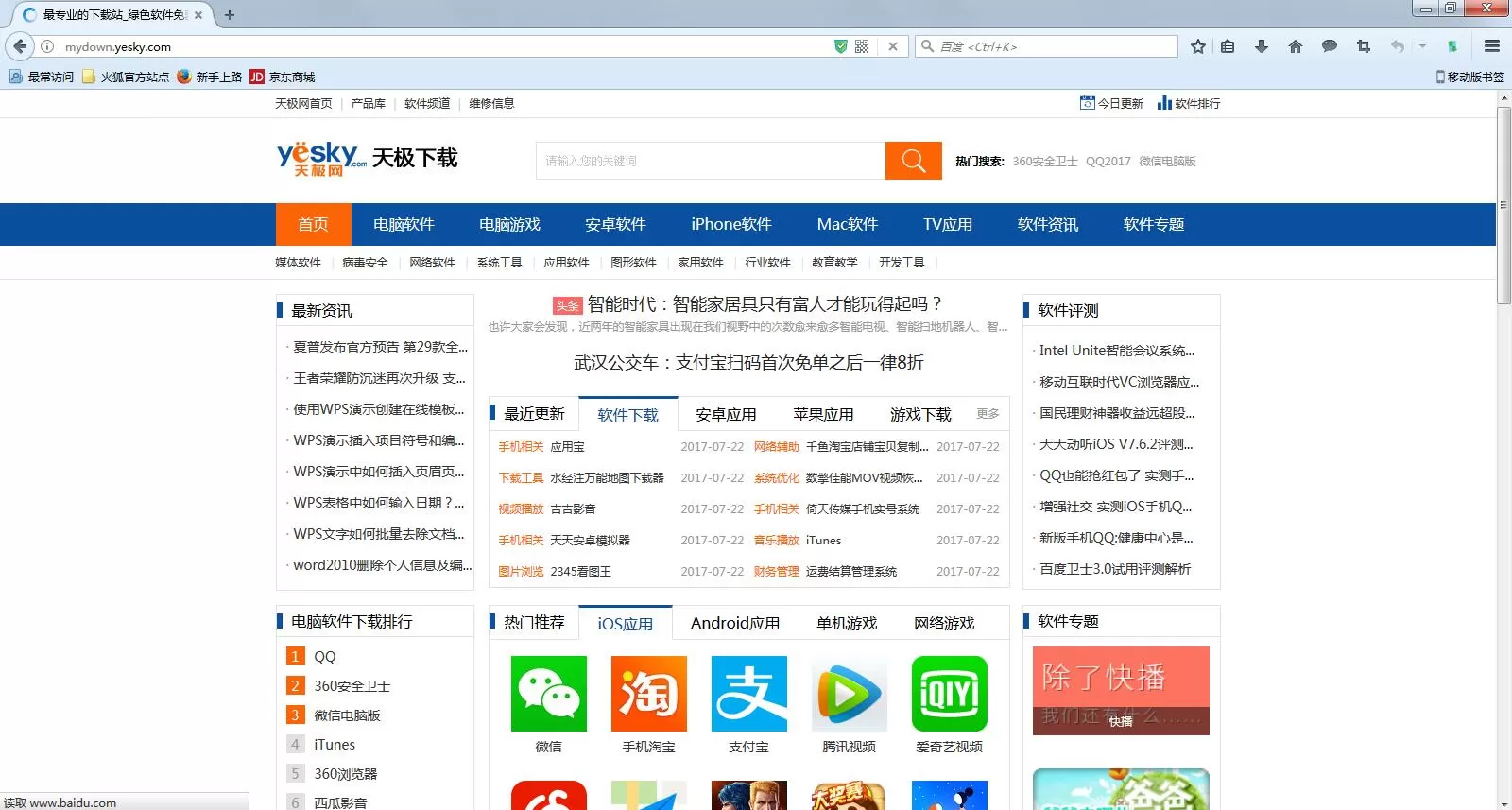Select iPhone软件 in the navigation bar

pyautogui.click(x=731, y=225)
